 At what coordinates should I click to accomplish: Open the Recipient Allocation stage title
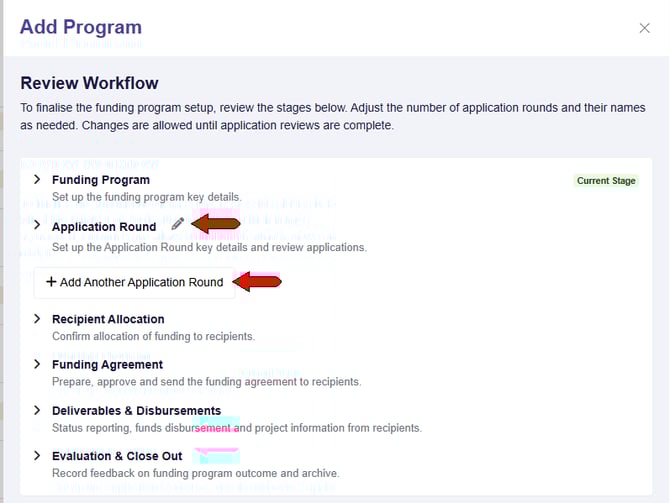(x=108, y=319)
